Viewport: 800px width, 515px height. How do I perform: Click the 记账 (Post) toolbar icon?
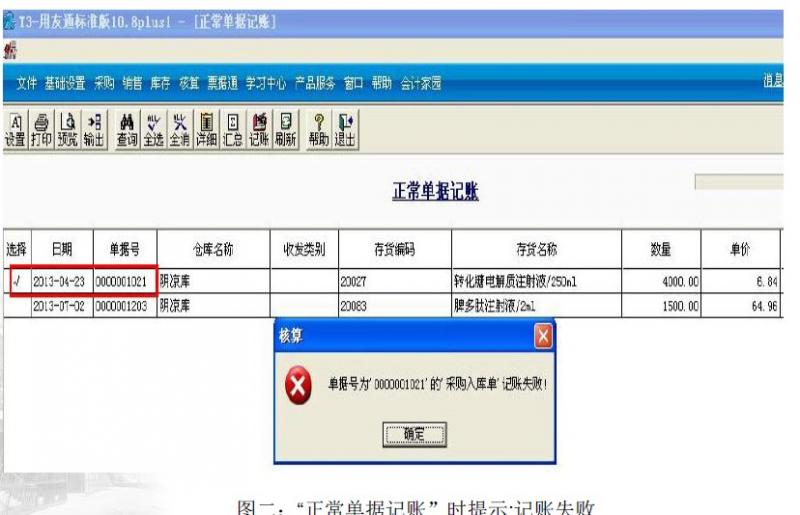259,130
